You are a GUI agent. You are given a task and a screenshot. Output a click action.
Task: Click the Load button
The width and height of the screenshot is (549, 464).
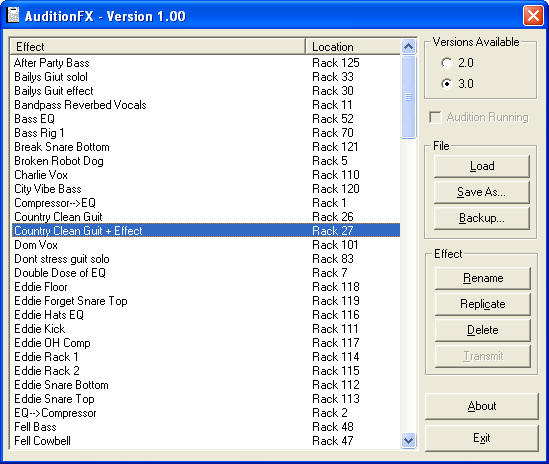[x=482, y=166]
